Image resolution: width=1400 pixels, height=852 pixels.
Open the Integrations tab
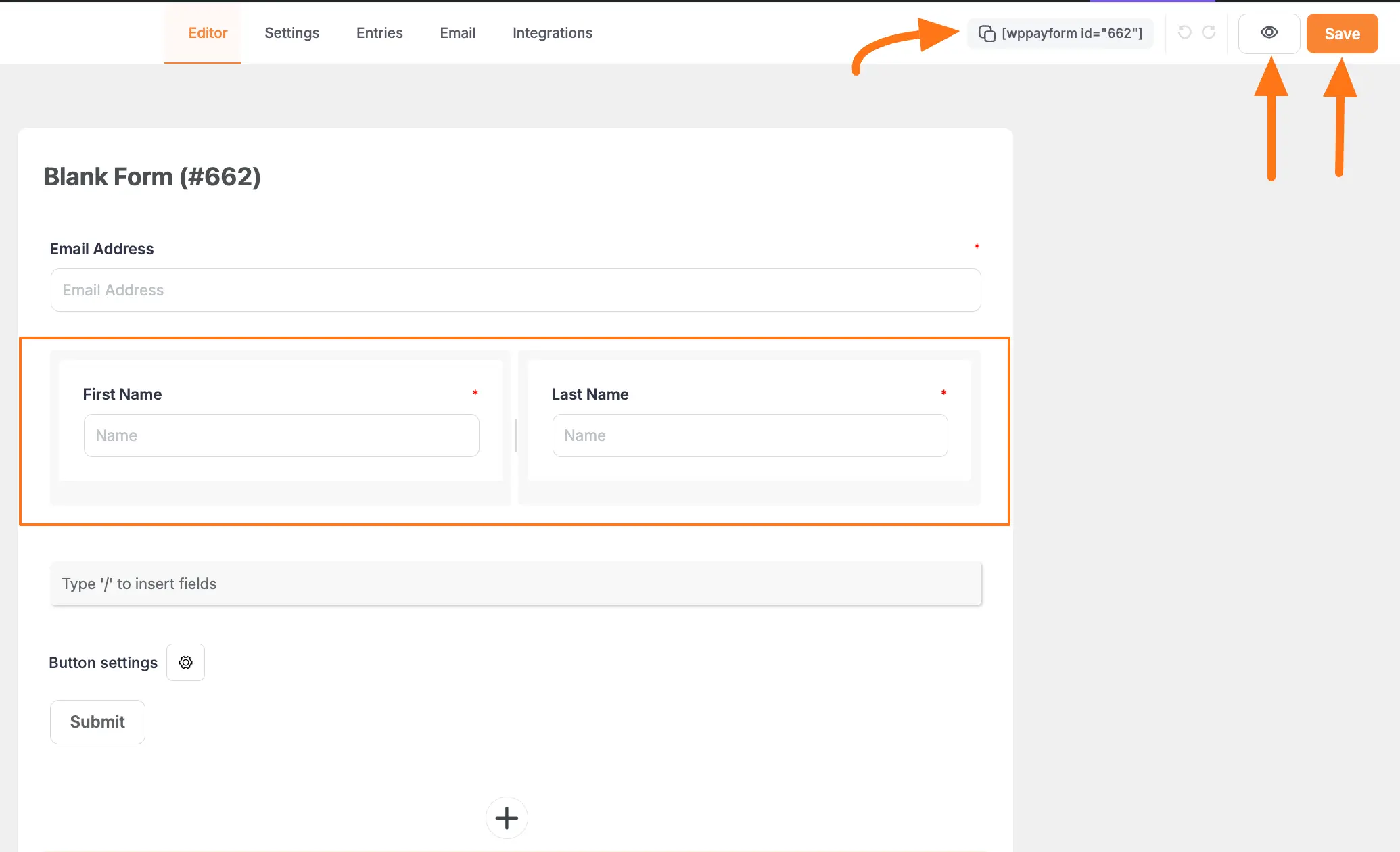coord(552,33)
